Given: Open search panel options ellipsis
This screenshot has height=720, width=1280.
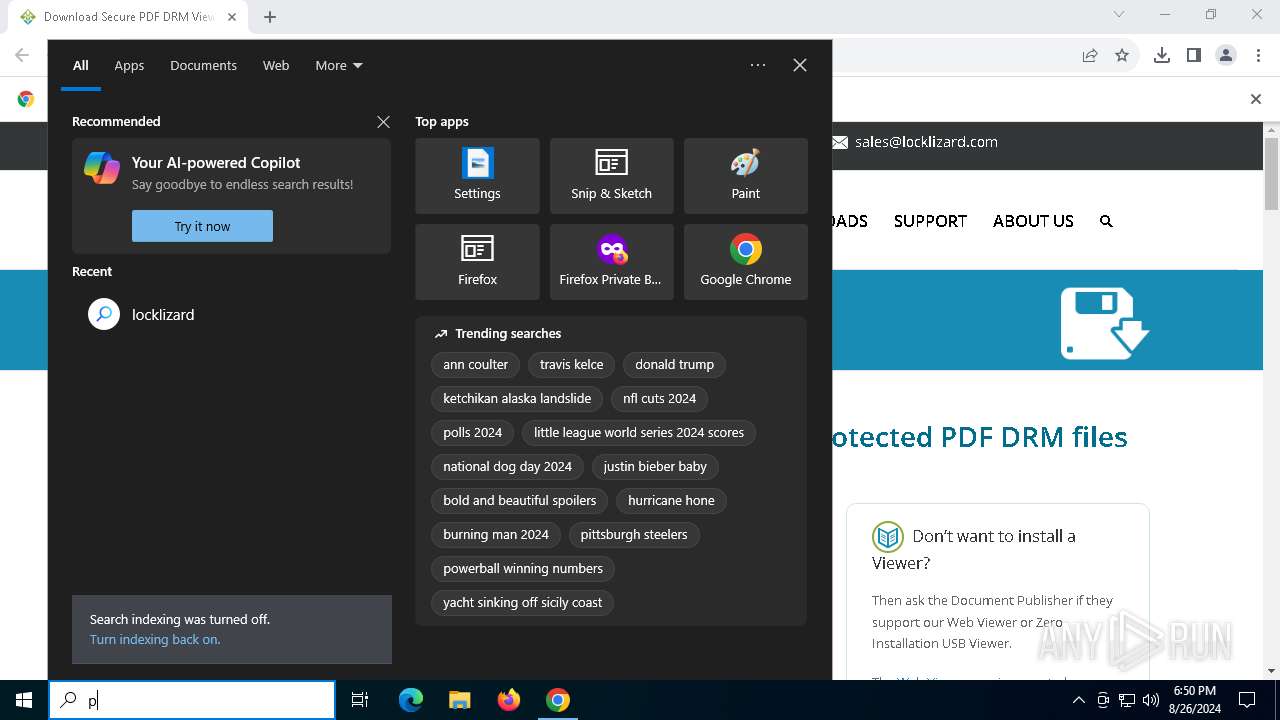Looking at the screenshot, I should click(x=758, y=65).
